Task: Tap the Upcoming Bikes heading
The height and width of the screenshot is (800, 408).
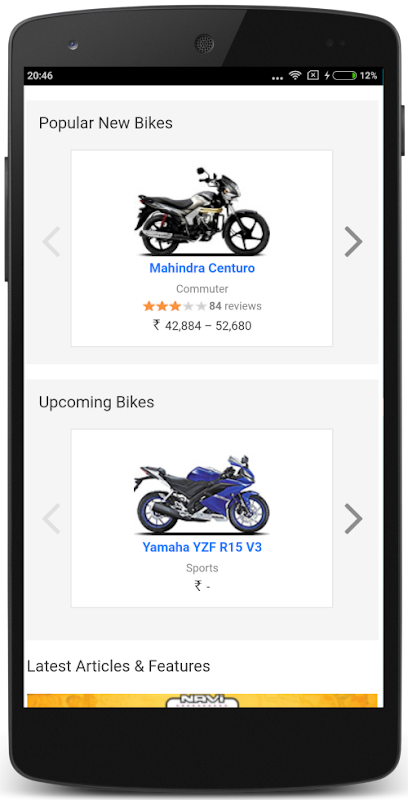Action: pyautogui.click(x=96, y=402)
